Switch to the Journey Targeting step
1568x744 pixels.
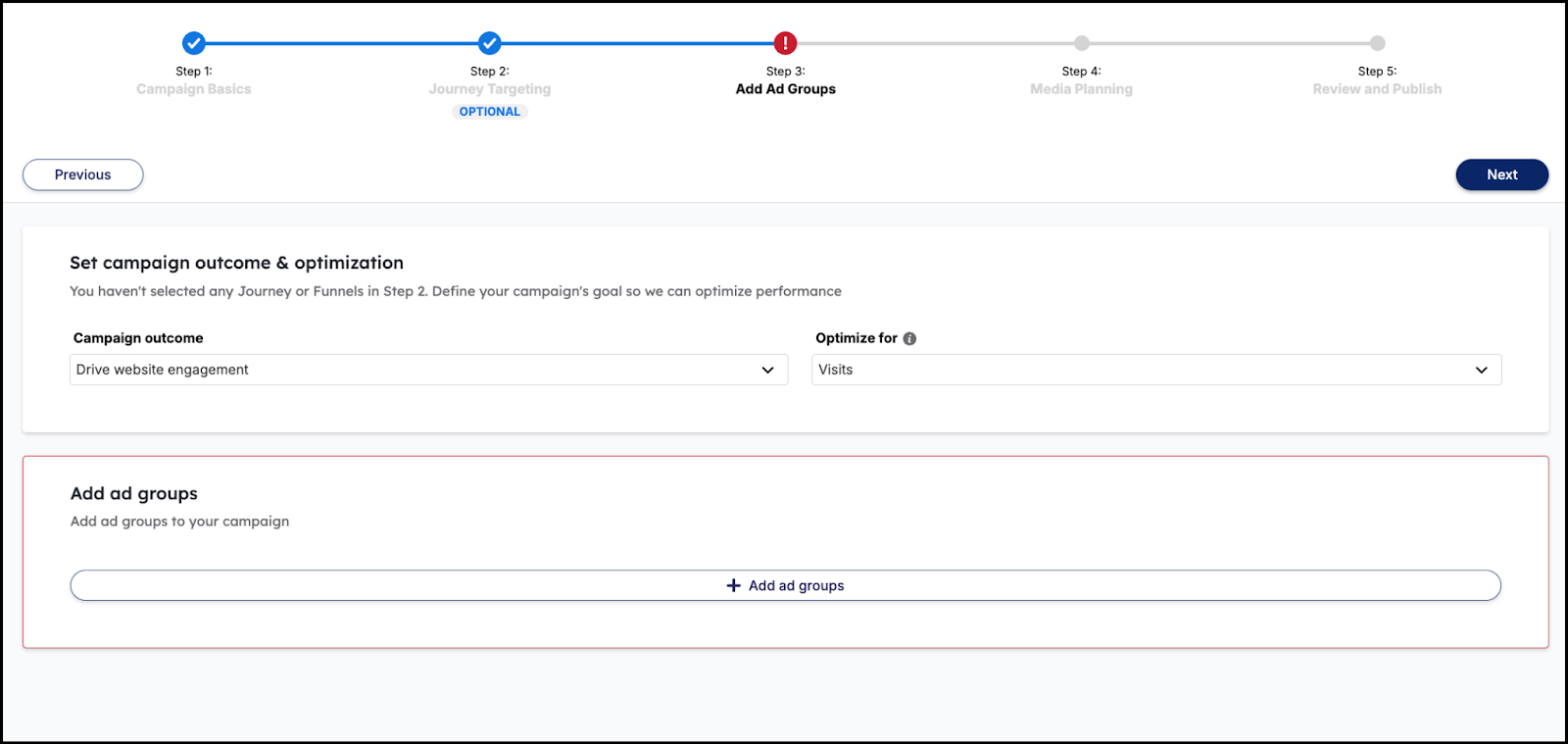[x=490, y=89]
